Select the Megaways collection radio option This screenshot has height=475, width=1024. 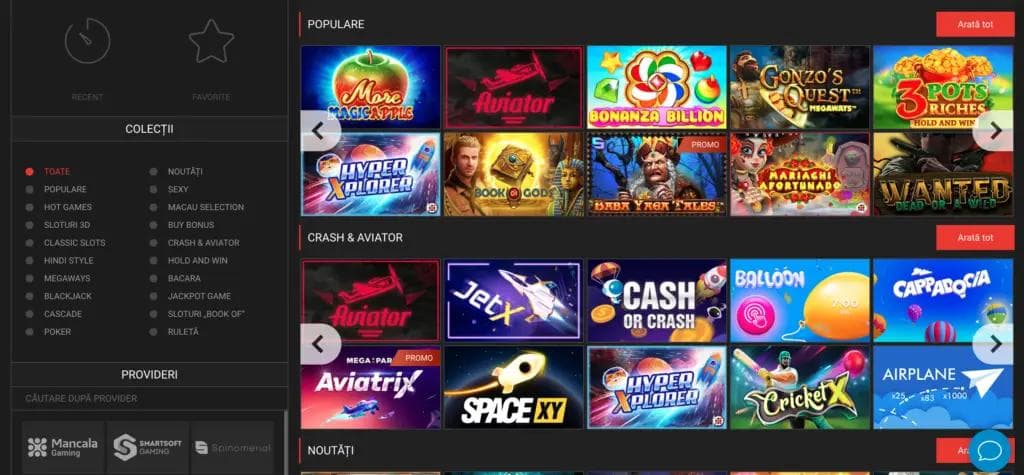point(29,278)
